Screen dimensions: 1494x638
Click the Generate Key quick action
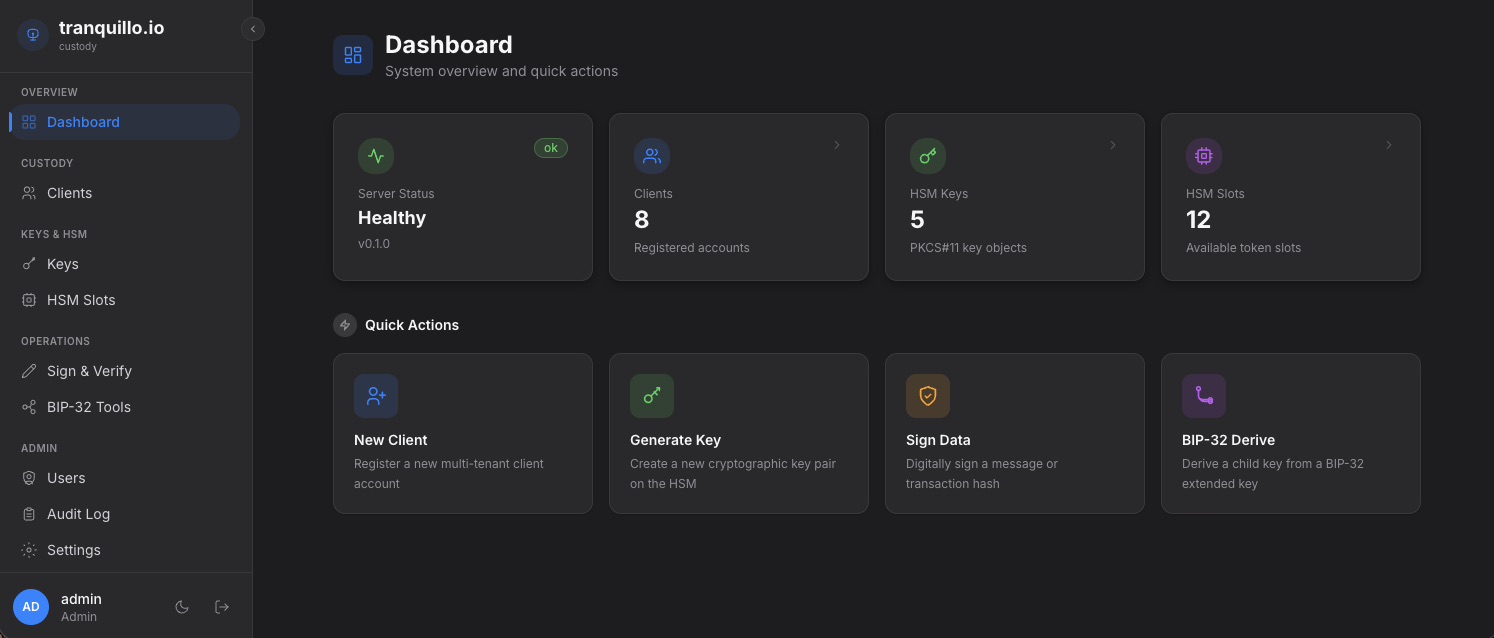pos(738,433)
